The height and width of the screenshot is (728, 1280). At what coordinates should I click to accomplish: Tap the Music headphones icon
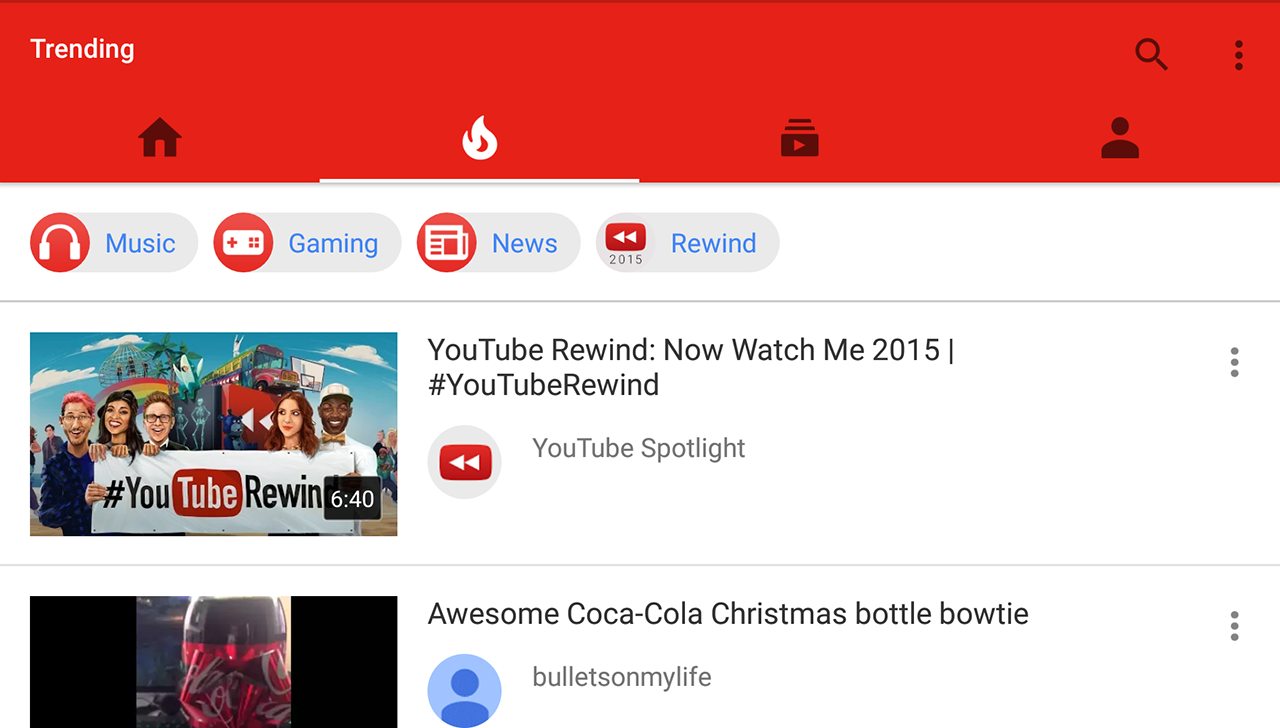point(60,243)
